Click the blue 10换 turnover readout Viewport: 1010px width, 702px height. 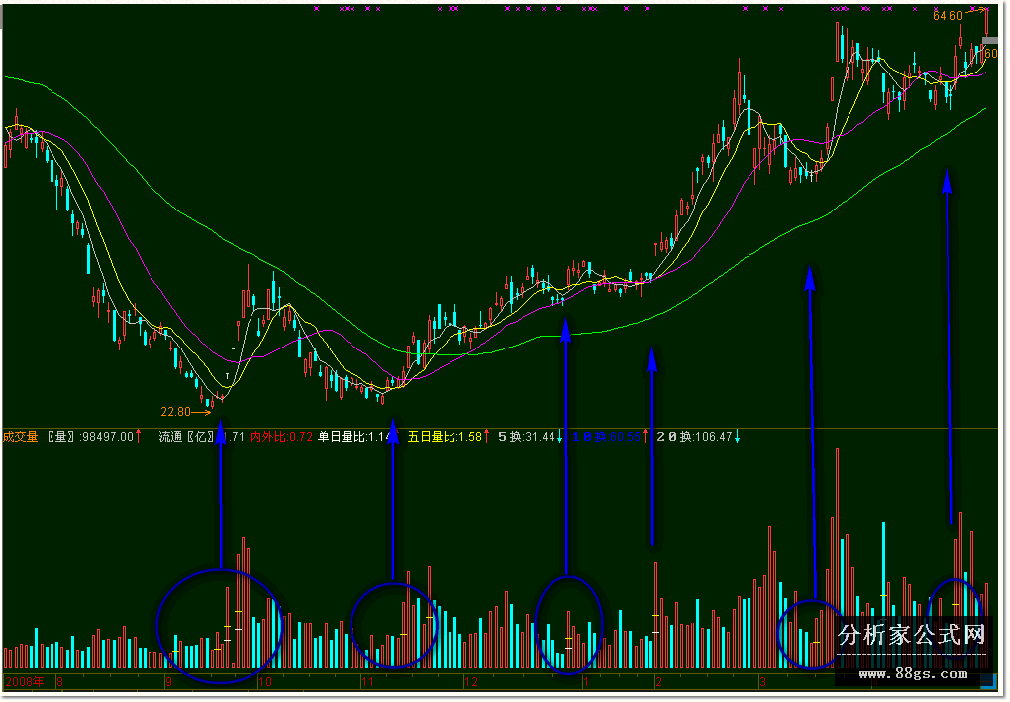(x=606, y=437)
